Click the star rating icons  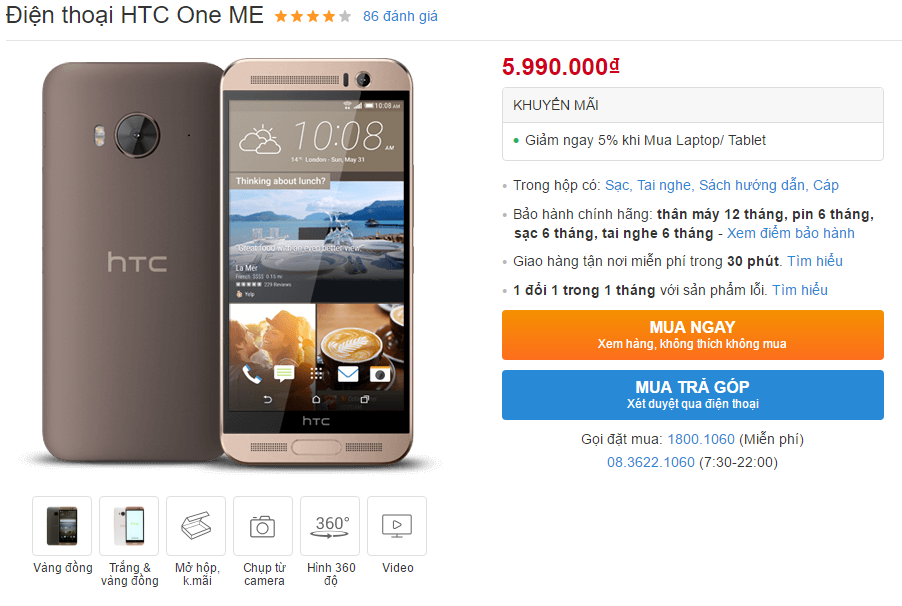(313, 17)
